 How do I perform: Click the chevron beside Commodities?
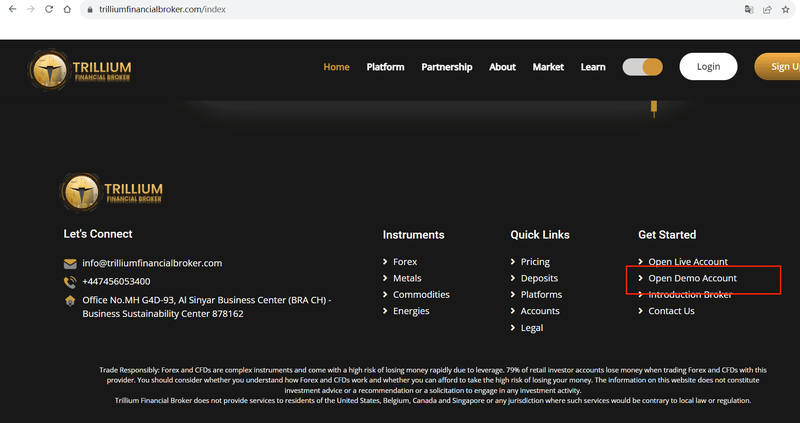tap(385, 294)
